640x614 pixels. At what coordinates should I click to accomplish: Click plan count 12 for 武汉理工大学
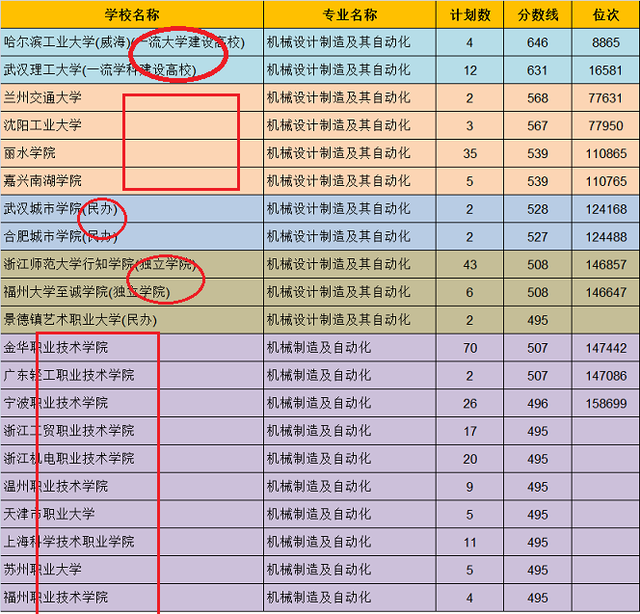click(x=470, y=70)
